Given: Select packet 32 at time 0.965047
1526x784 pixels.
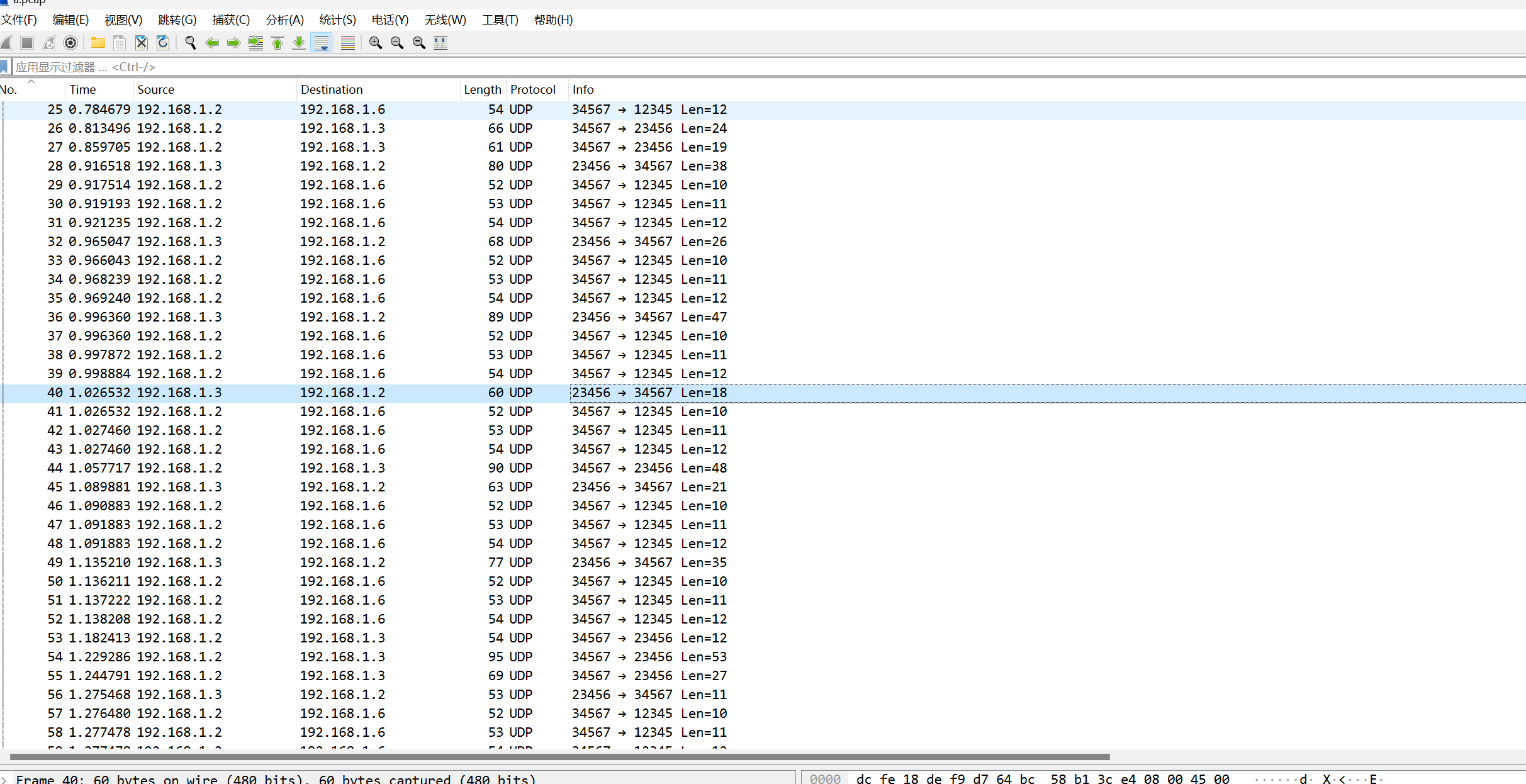Looking at the screenshot, I should (x=763, y=242).
